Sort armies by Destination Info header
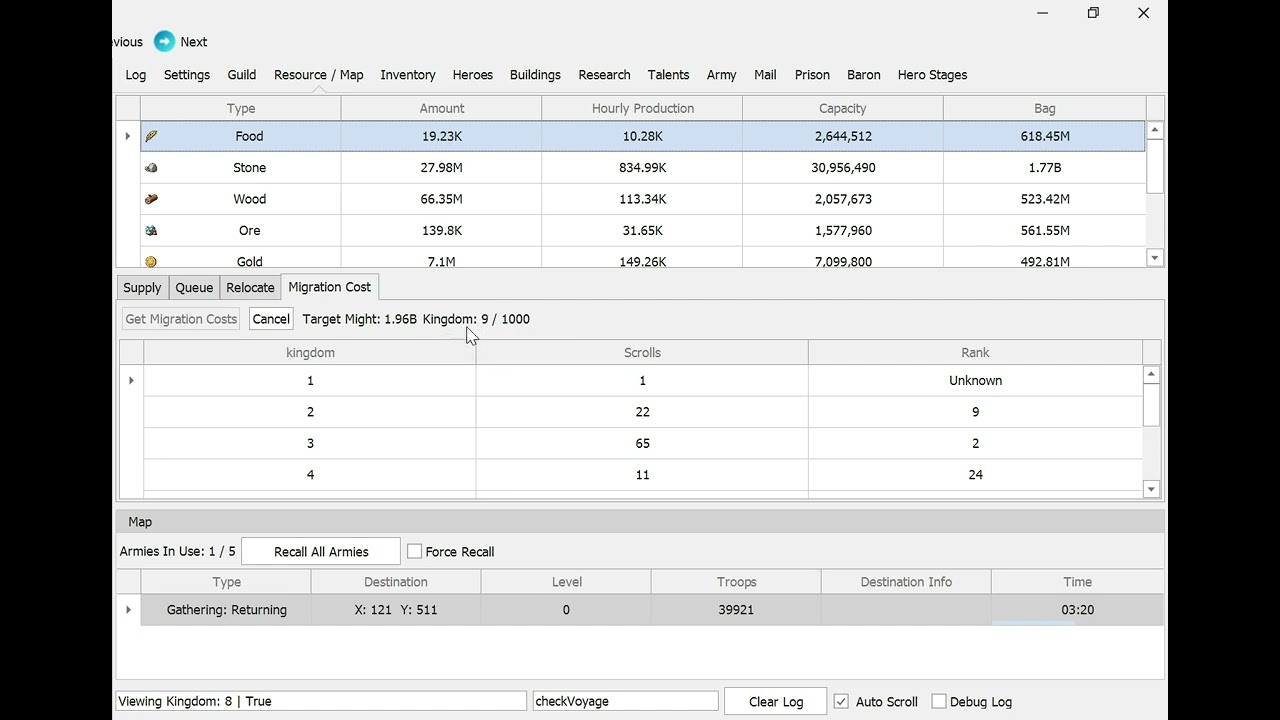The width and height of the screenshot is (1280, 720). click(906, 582)
